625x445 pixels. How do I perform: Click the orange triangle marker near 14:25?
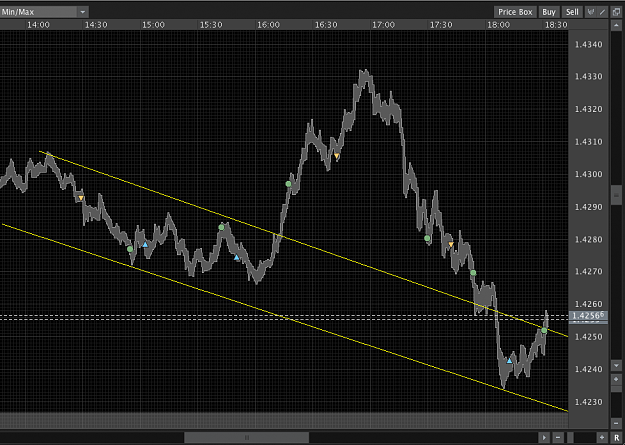[x=81, y=198]
